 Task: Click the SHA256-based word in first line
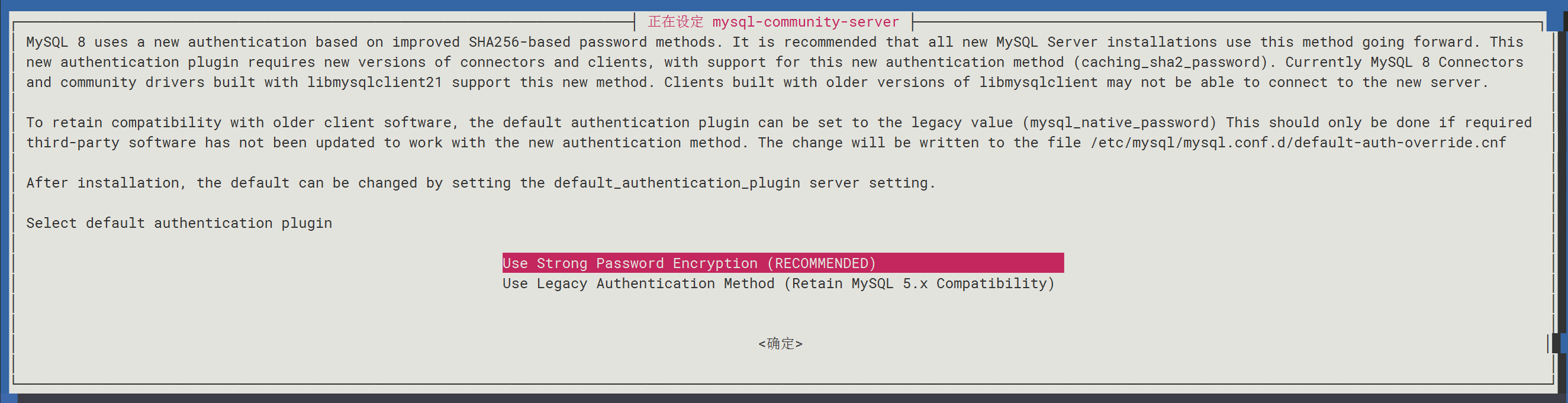519,42
